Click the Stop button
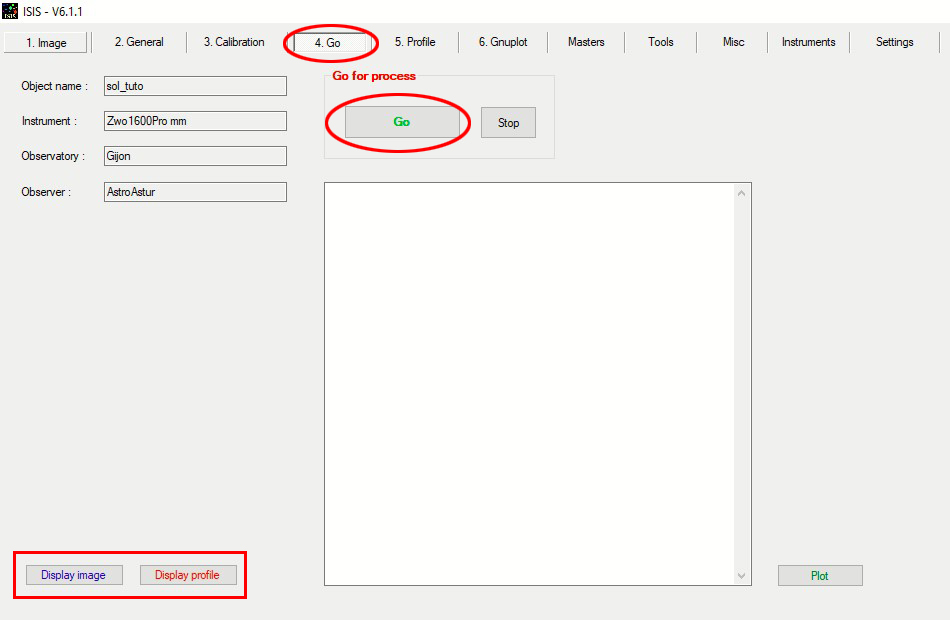The height and width of the screenshot is (620, 950). coord(508,123)
